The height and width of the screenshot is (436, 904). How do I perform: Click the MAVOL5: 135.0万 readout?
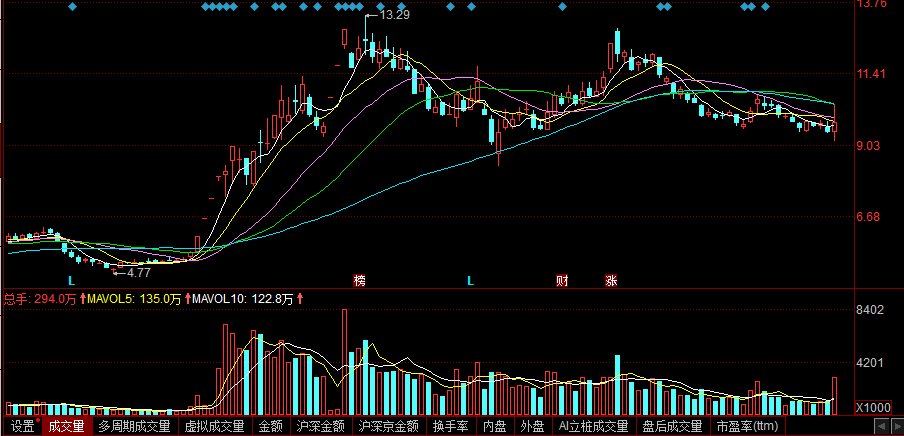tap(134, 299)
